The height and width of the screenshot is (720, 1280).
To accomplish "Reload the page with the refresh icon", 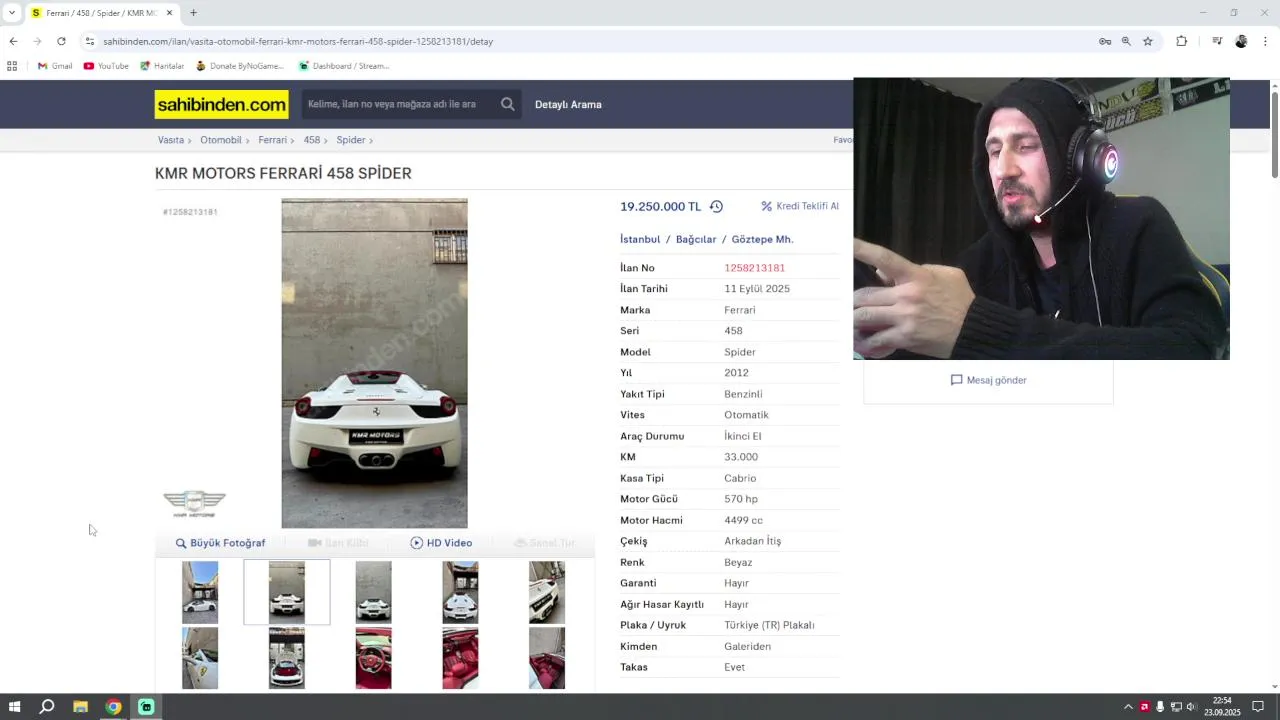I will 61,41.
